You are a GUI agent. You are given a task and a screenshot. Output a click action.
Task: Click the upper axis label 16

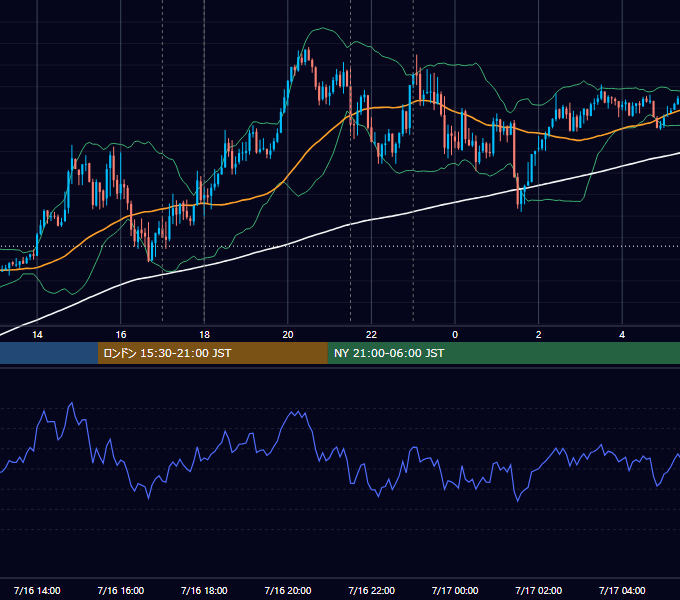[x=121, y=335]
